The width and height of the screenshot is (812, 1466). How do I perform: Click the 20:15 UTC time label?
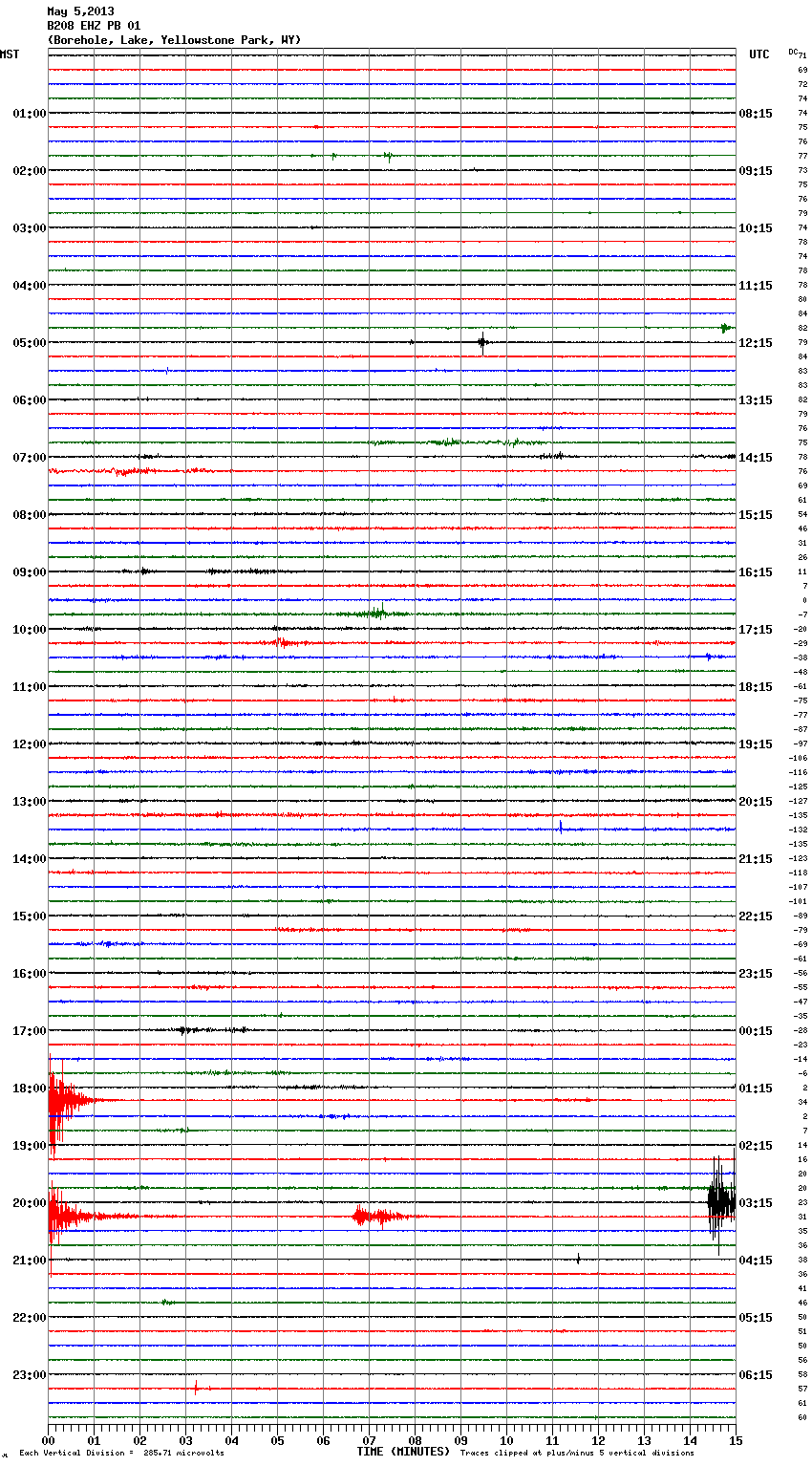click(756, 802)
